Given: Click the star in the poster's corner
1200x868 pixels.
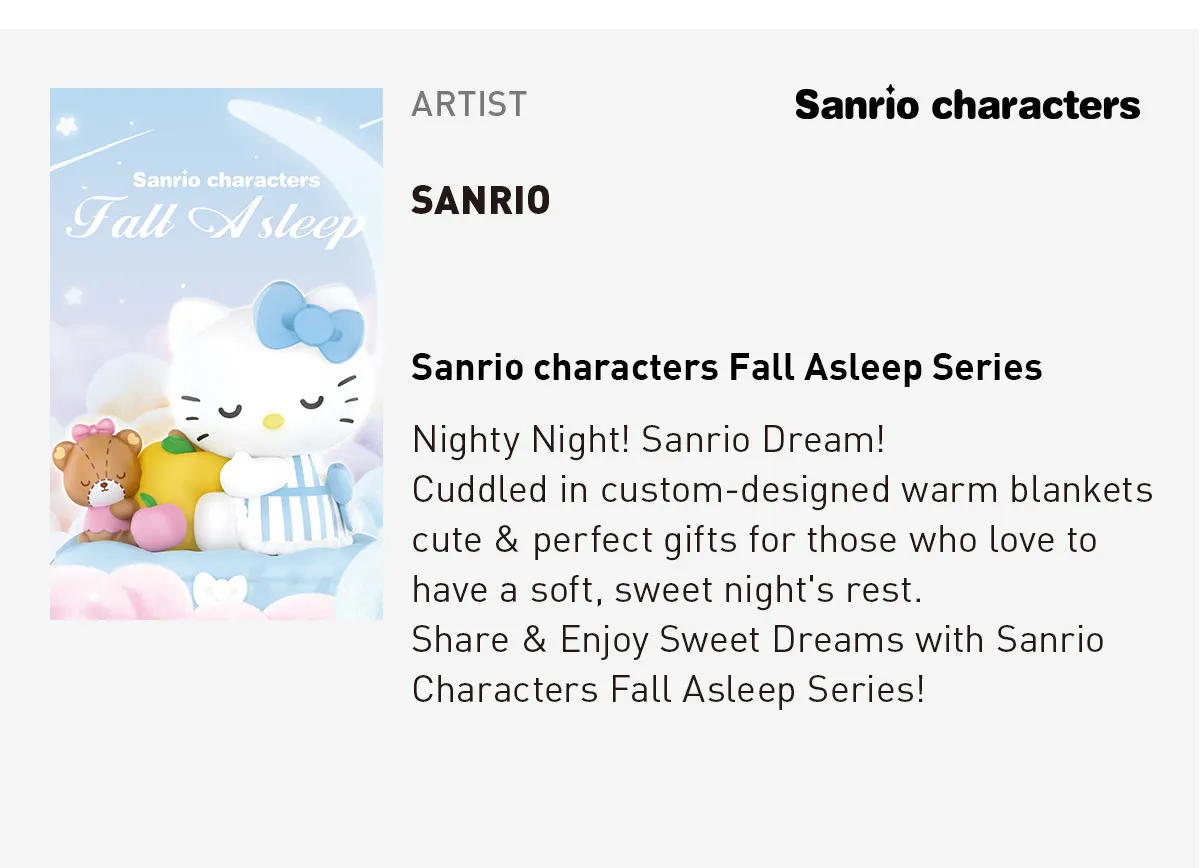Looking at the screenshot, I should [68, 127].
